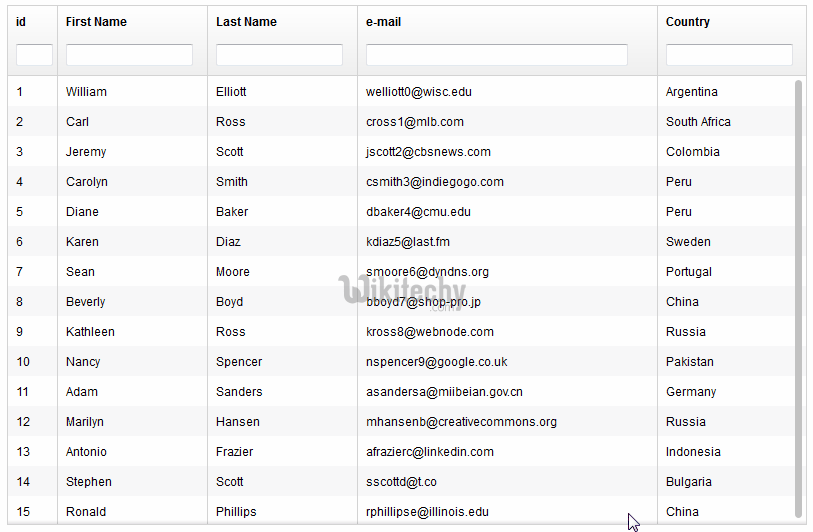The height and width of the screenshot is (532, 813).
Task: Click the Indonesia country cell
Action: [693, 452]
